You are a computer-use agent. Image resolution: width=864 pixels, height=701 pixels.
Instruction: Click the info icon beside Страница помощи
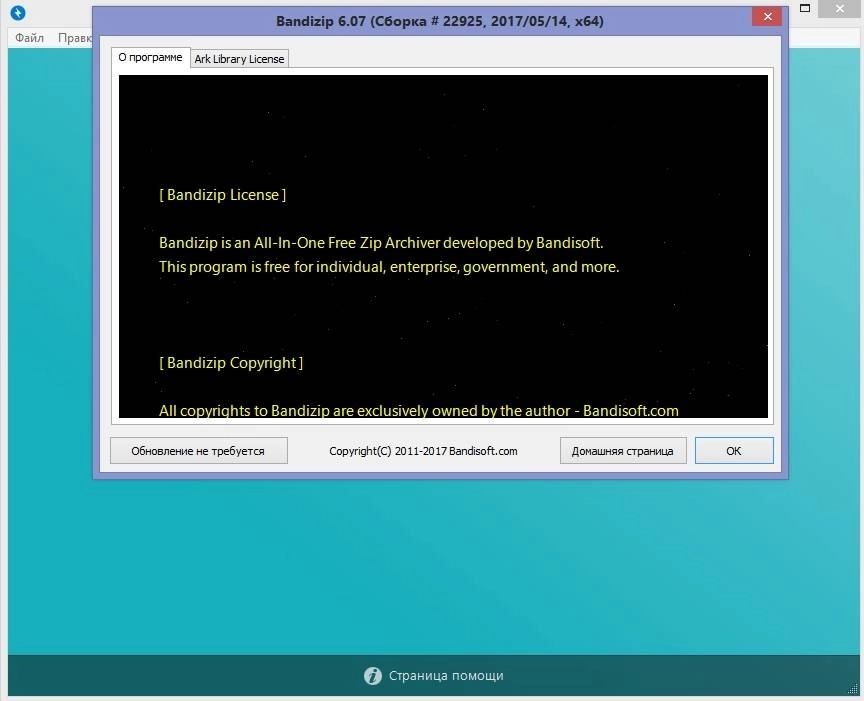coord(372,676)
